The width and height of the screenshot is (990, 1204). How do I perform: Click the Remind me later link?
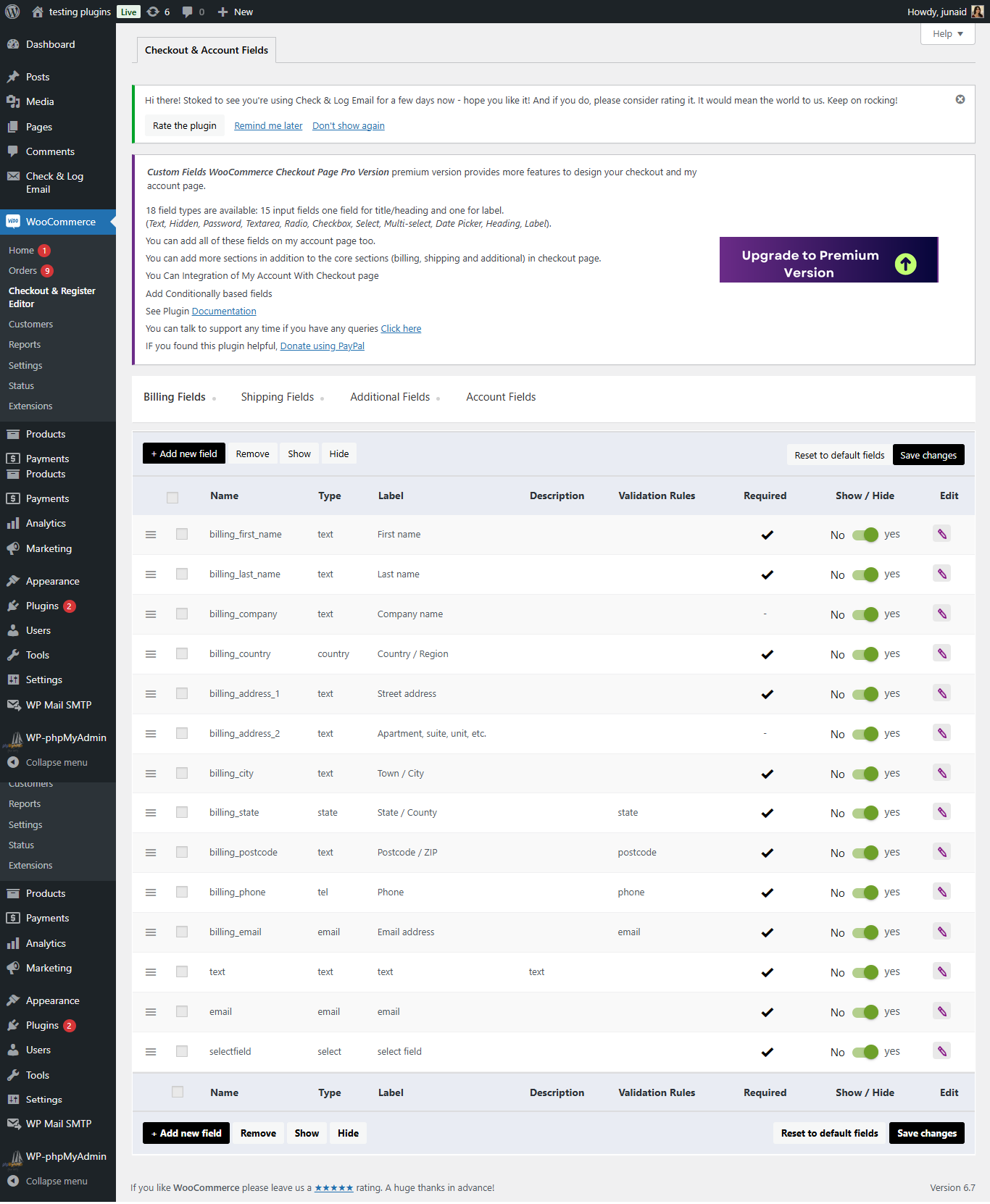(x=268, y=125)
